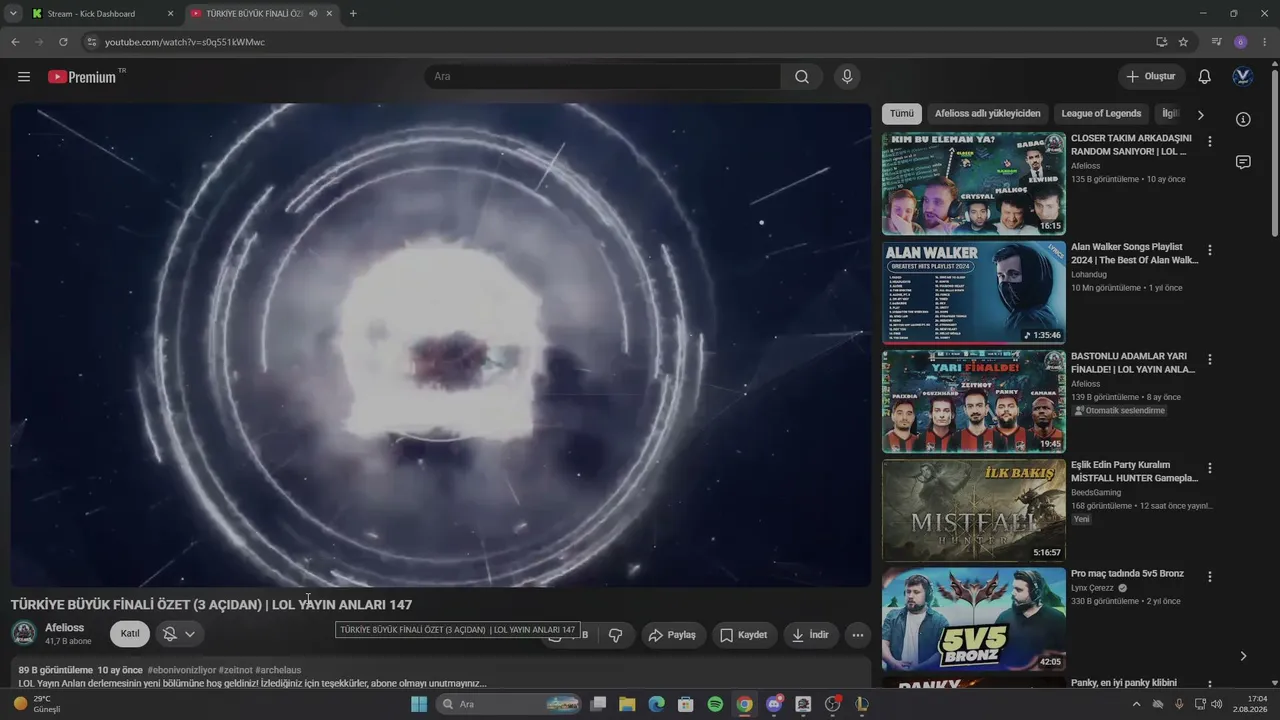The height and width of the screenshot is (720, 1280).
Task: Start voice search with the microphone
Action: [x=847, y=77]
